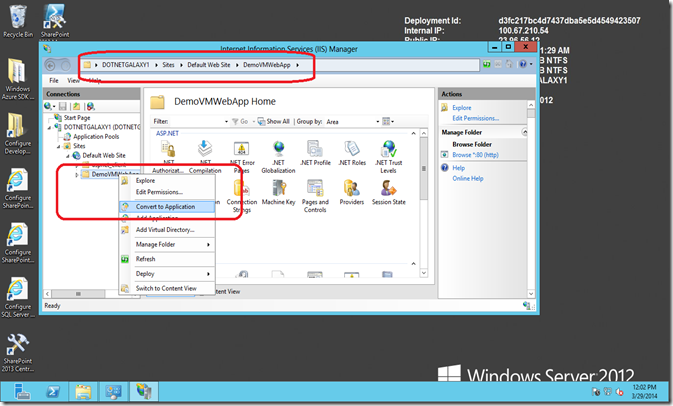
Task: Open the View menu
Action: point(73,80)
